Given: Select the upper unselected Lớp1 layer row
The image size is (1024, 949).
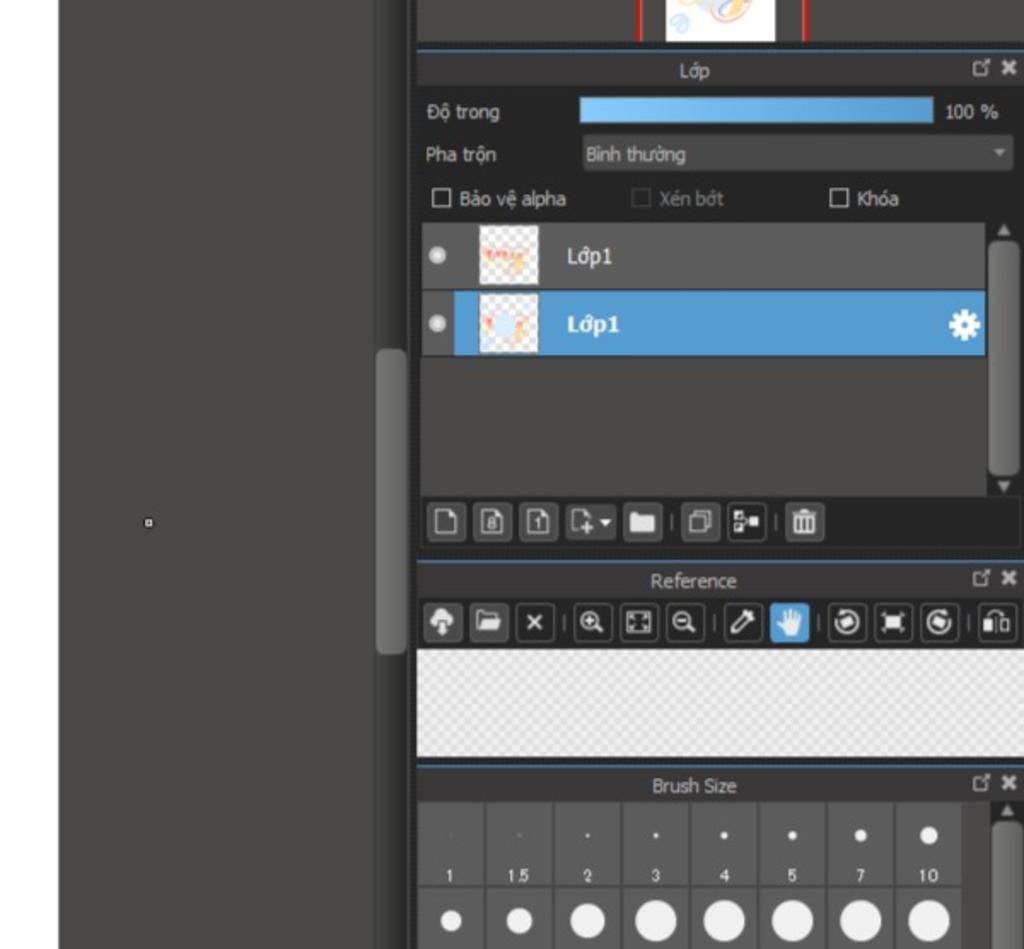Looking at the screenshot, I should pos(703,255).
